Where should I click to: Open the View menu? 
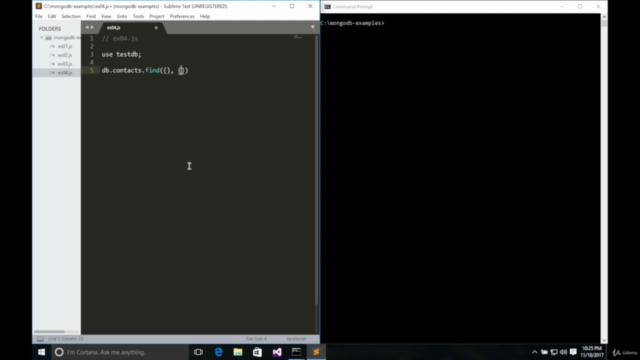(106, 16)
